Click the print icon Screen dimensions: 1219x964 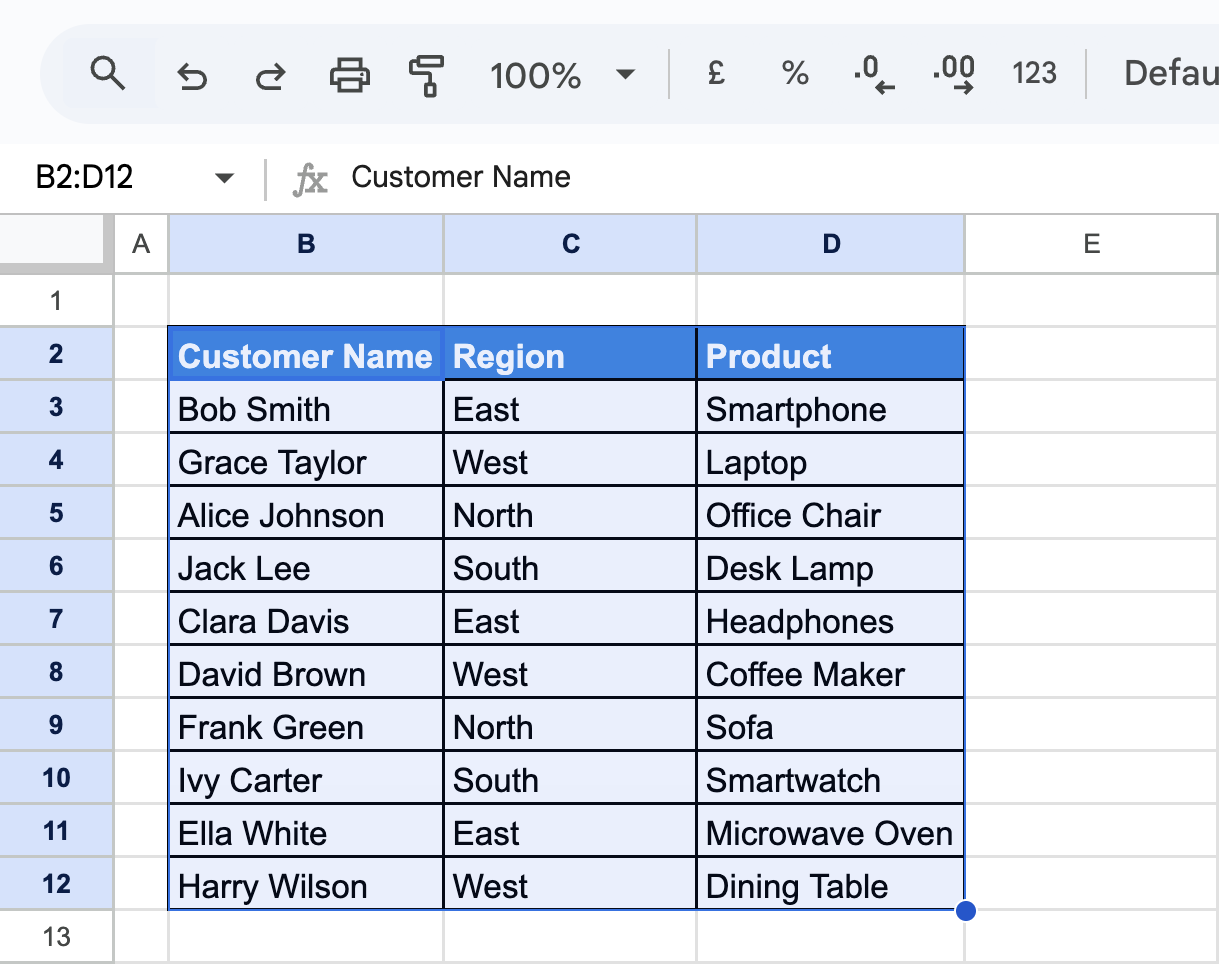coord(349,75)
